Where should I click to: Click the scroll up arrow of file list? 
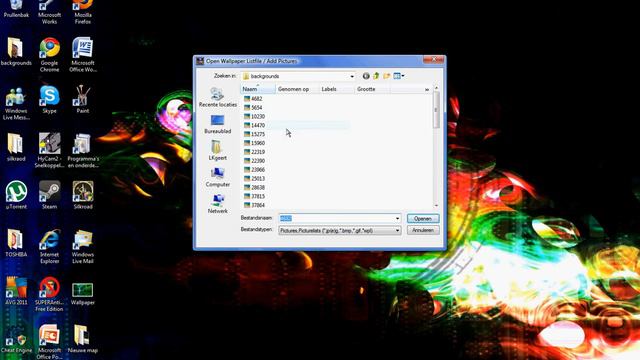point(436,88)
